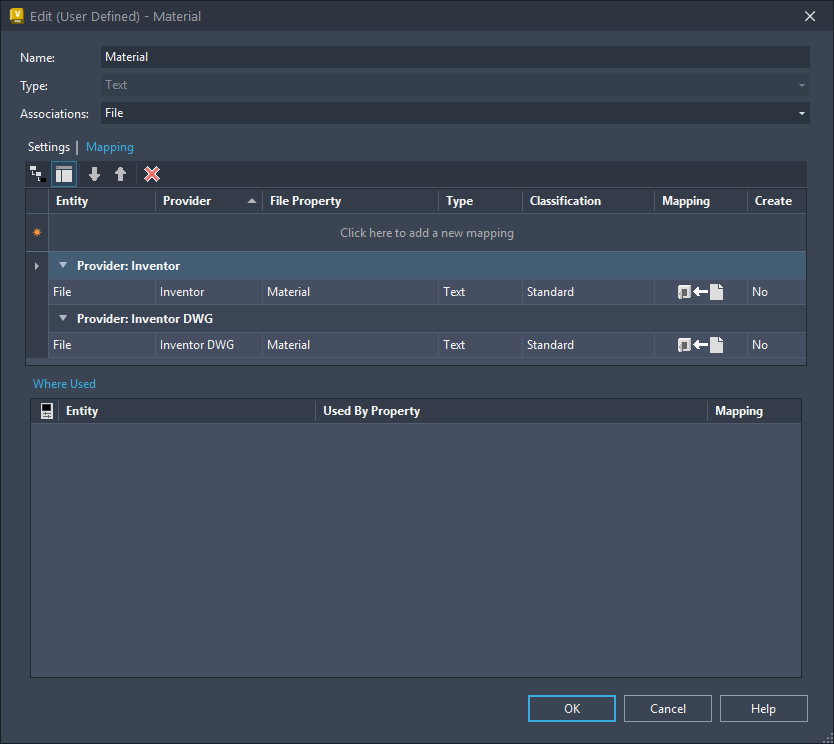Click the orange new-row asterisk icon
This screenshot has width=834, height=744.
(x=37, y=232)
